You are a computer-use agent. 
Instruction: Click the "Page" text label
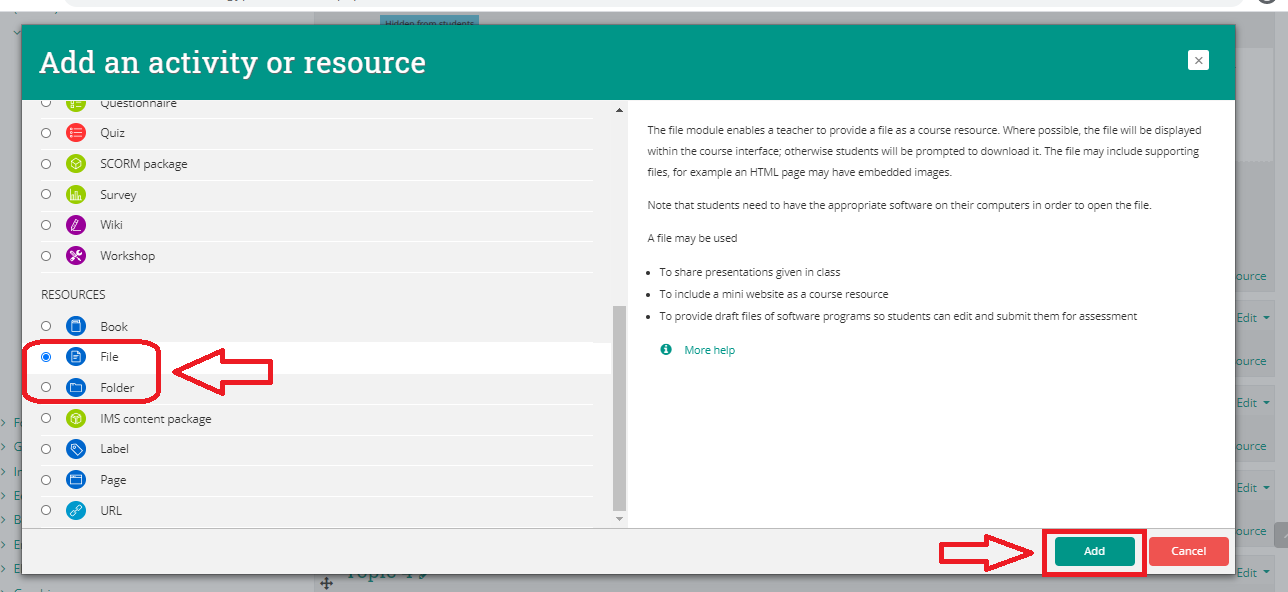click(113, 480)
